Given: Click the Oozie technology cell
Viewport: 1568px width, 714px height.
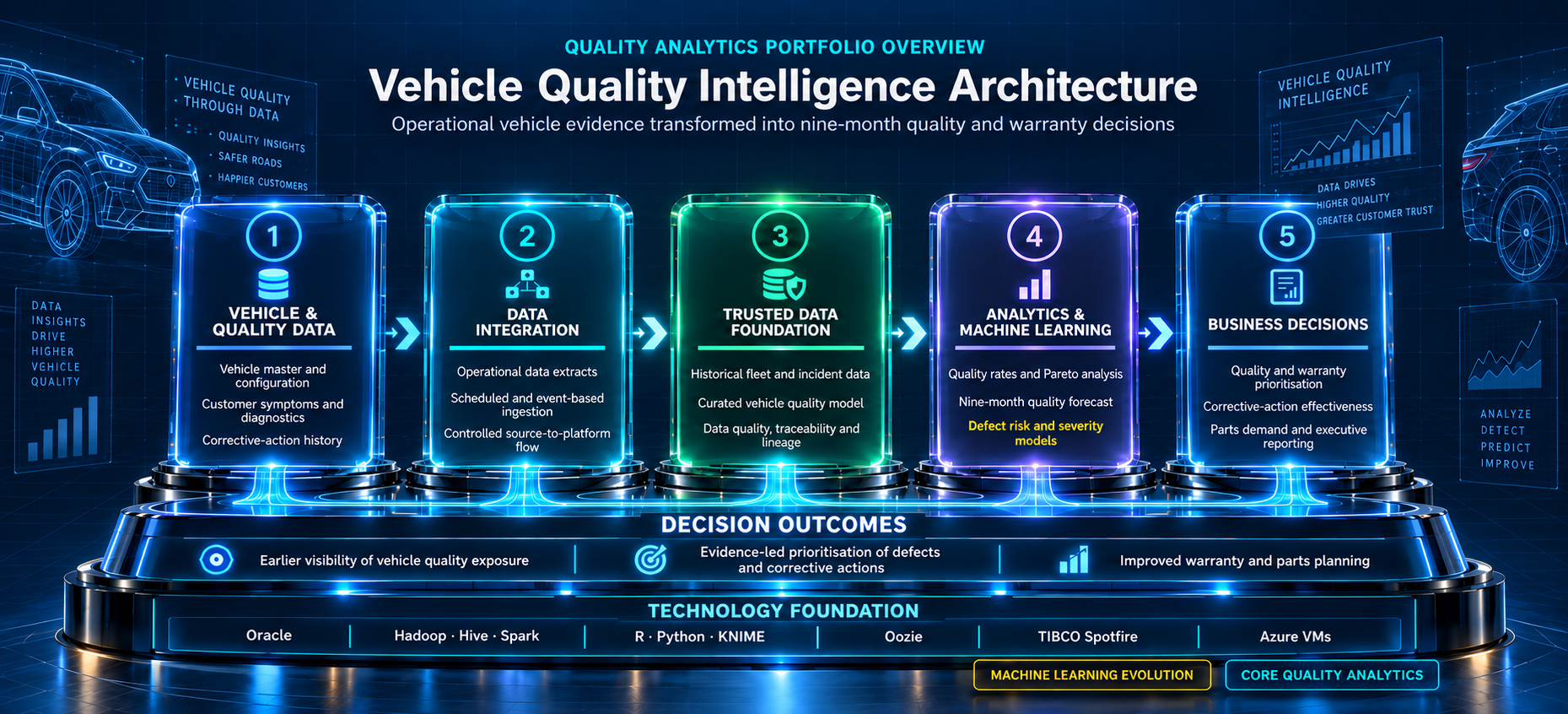Looking at the screenshot, I should coord(903,636).
